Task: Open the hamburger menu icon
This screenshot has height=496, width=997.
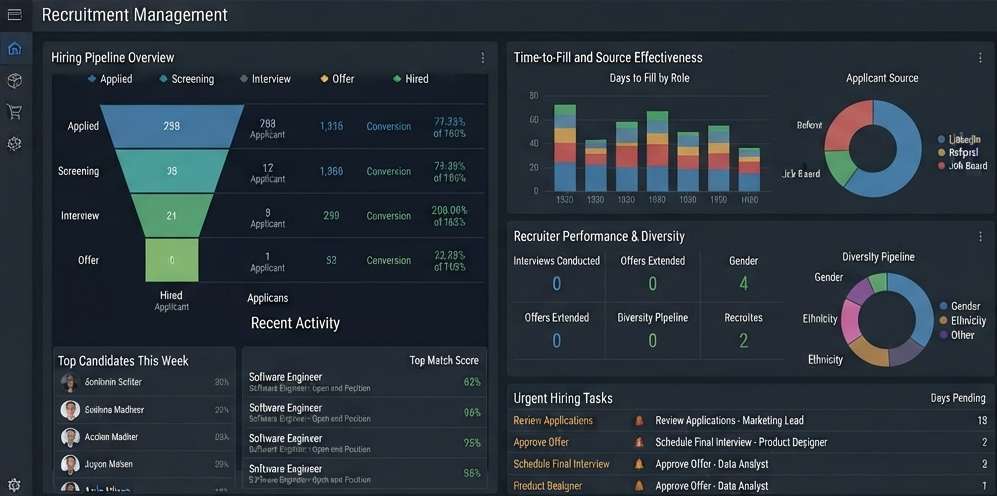Action: tap(15, 14)
